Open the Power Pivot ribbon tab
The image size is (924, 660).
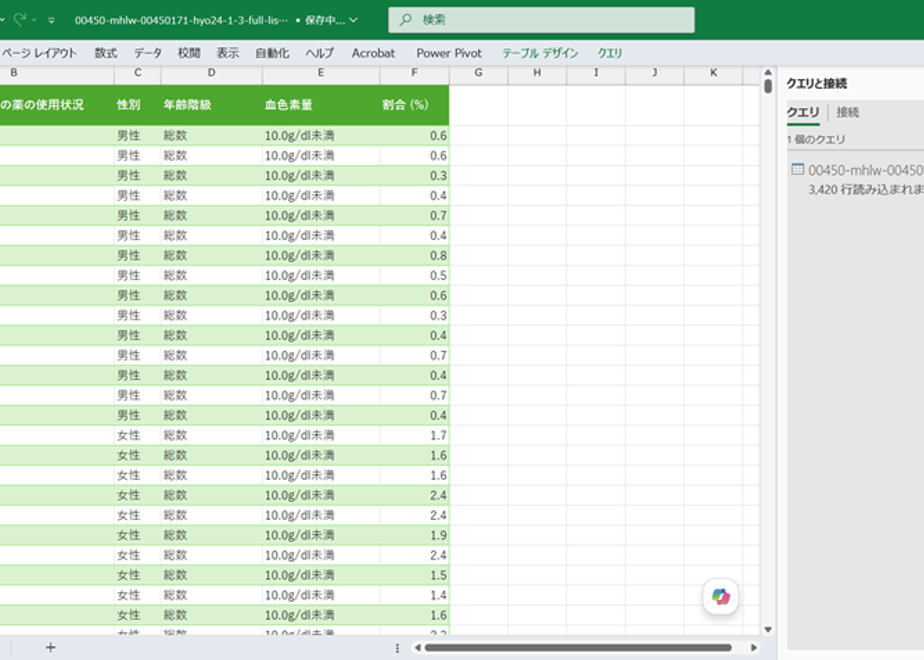(x=449, y=53)
